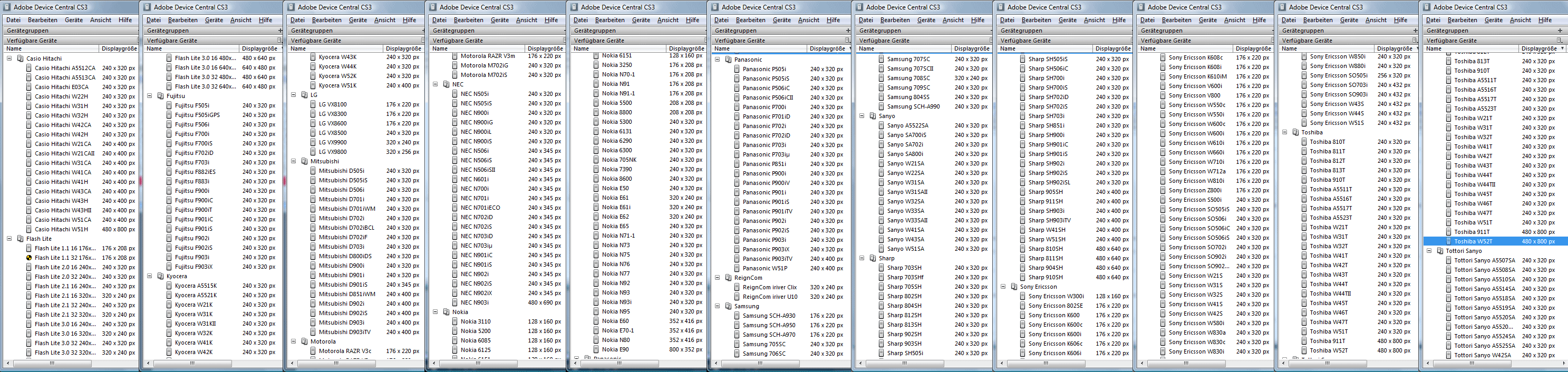Click the device icon next to Nokia 3110

[454, 321]
